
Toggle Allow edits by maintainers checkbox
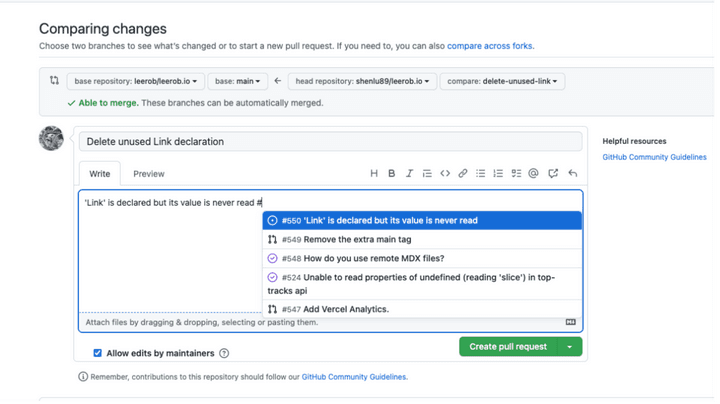[97, 353]
